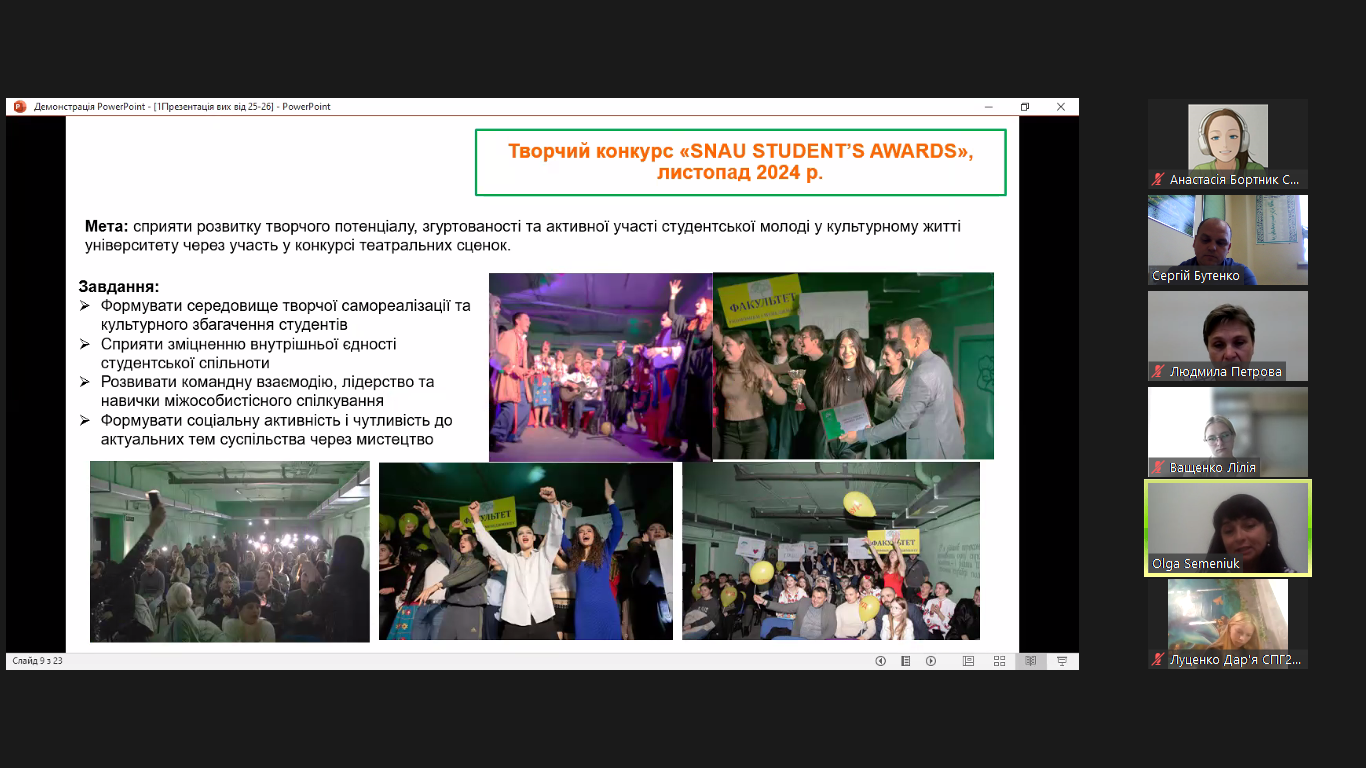Select Olga Semeniuk active speaker tile
1366x768 pixels.
pos(1228,528)
